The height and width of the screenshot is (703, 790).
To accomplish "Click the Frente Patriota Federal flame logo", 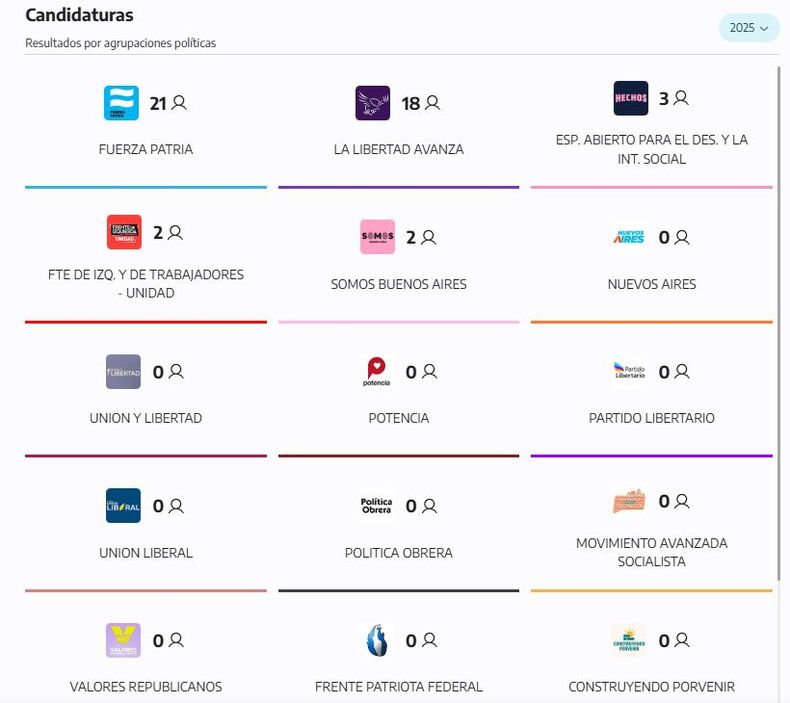I will point(377,641).
